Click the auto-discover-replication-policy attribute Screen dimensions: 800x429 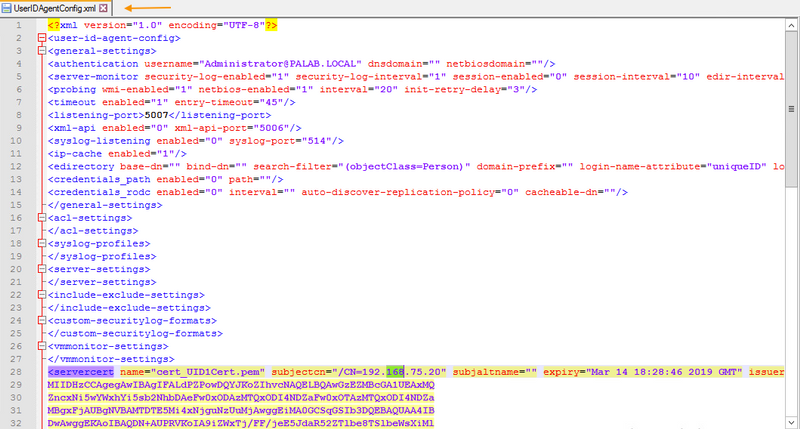click(408, 192)
